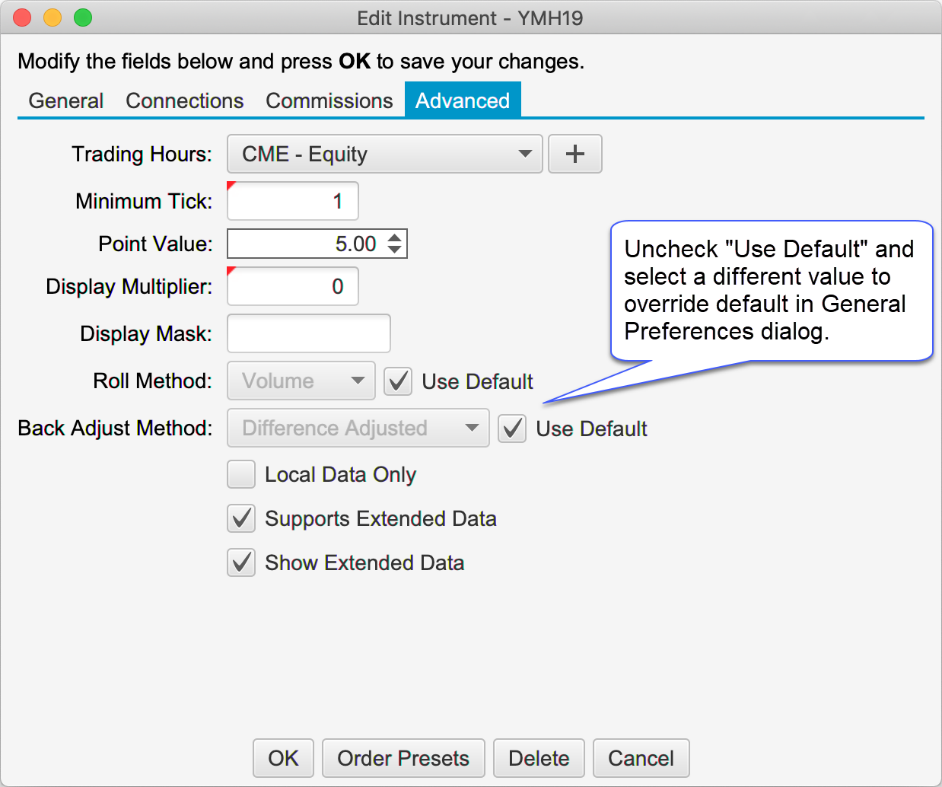942x787 pixels.
Task: Toggle Supports Extended Data checkbox
Action: click(241, 518)
